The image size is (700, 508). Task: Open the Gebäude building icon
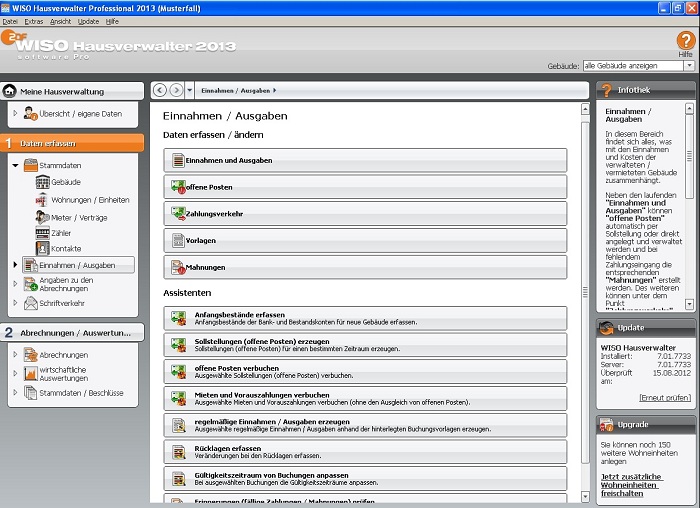pyautogui.click(x=42, y=182)
